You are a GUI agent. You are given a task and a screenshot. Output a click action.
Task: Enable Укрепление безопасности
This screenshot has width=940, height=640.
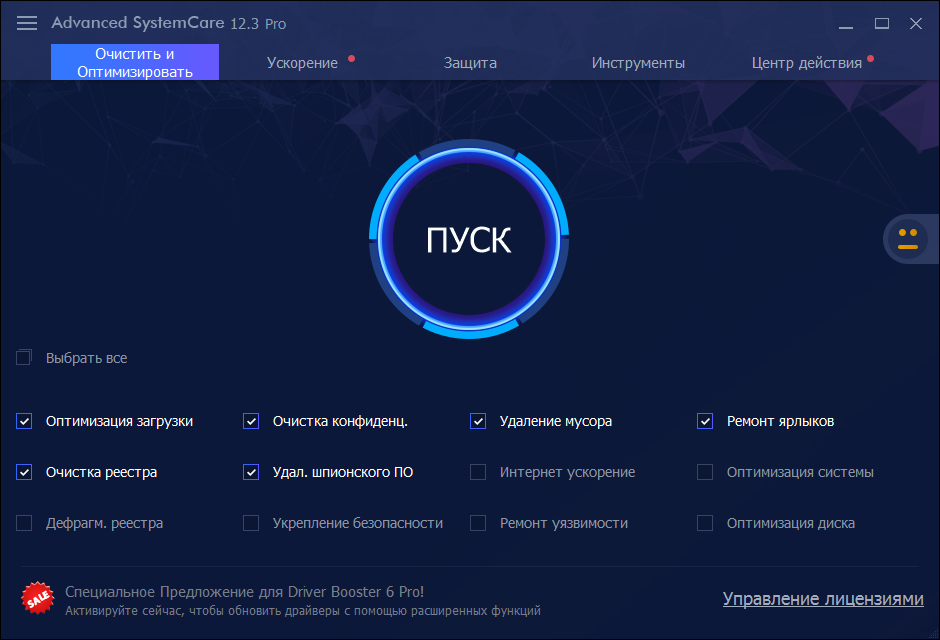tap(250, 522)
